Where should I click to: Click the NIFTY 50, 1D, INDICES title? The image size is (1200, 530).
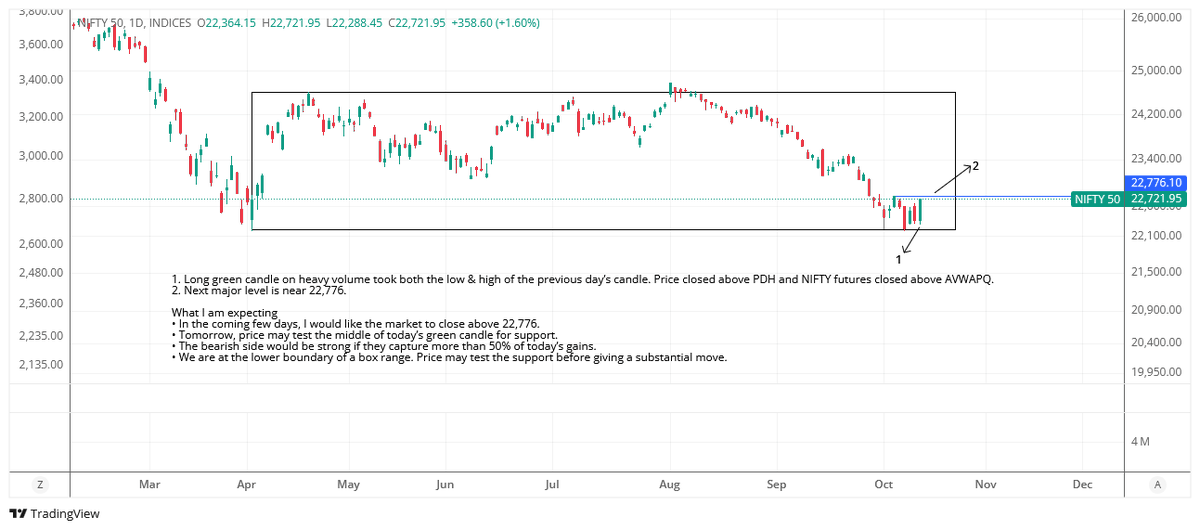click(134, 22)
